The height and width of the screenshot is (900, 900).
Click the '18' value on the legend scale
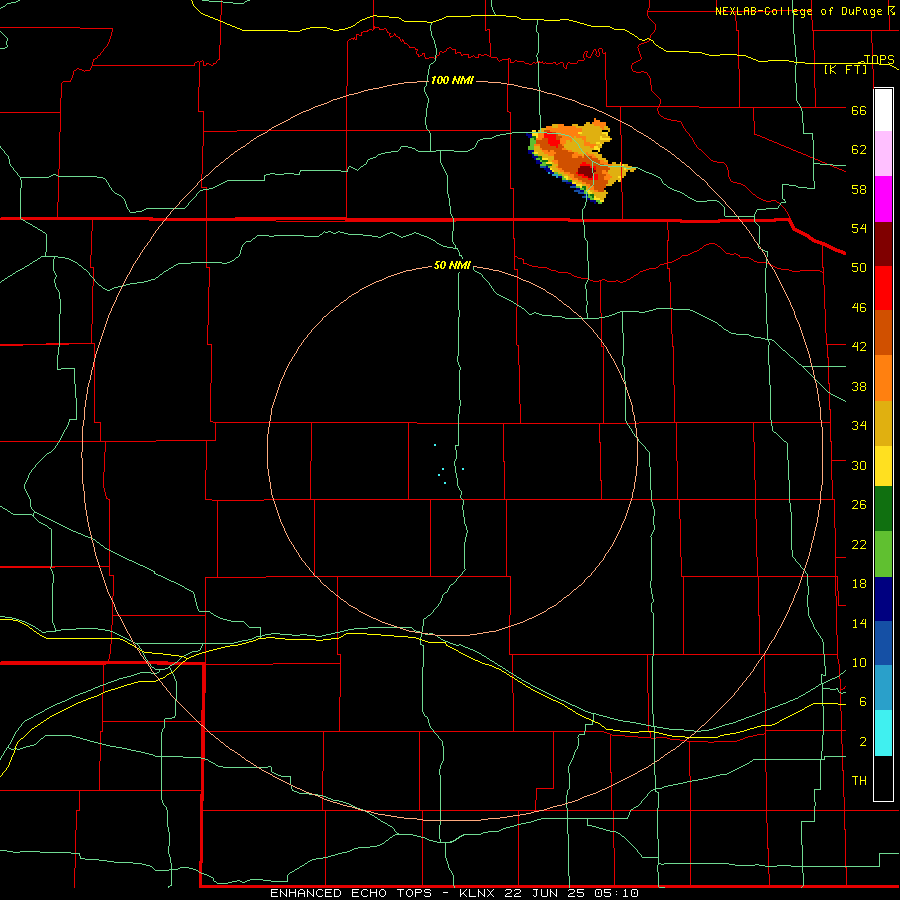pos(859,584)
